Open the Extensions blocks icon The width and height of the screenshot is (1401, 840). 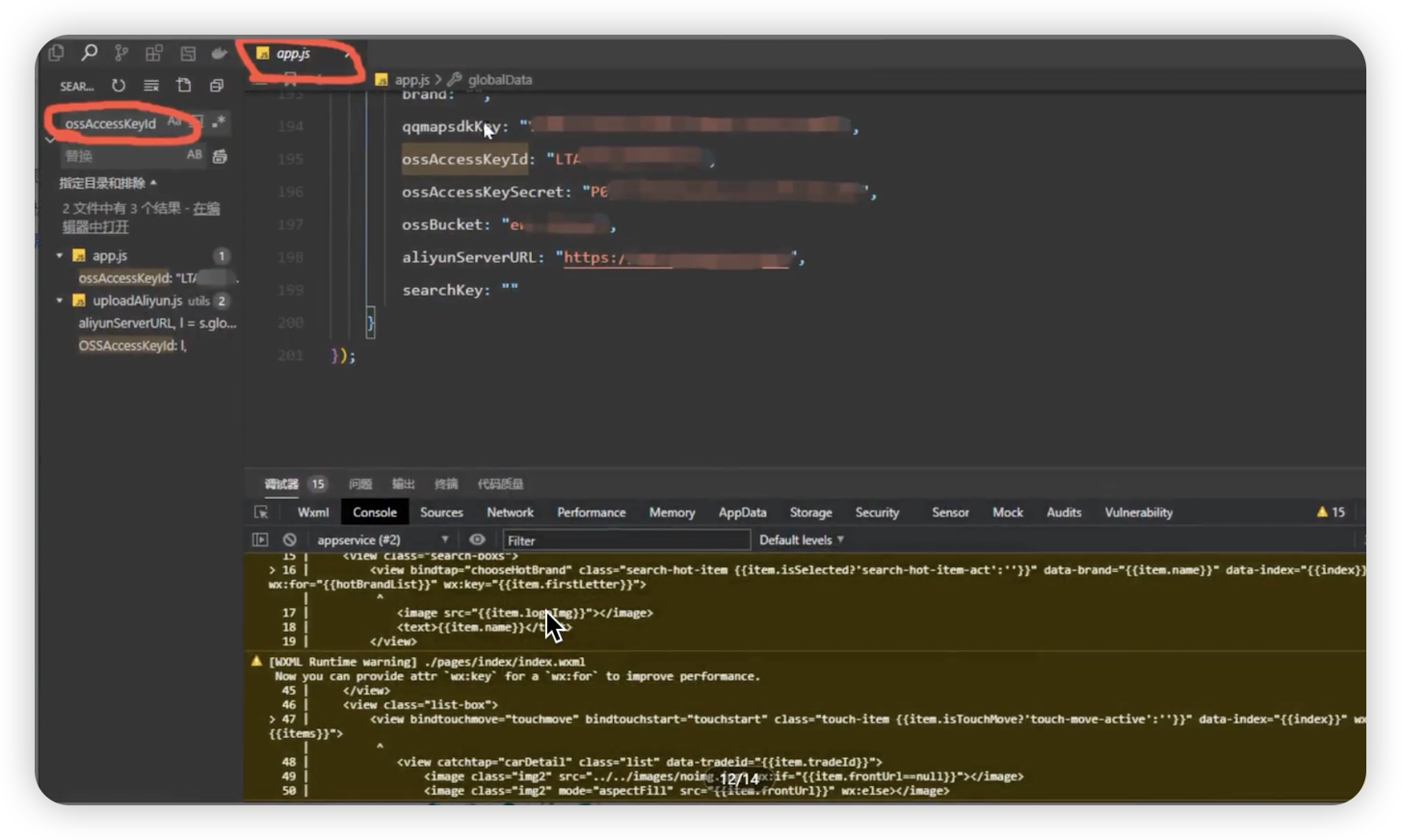pos(154,53)
